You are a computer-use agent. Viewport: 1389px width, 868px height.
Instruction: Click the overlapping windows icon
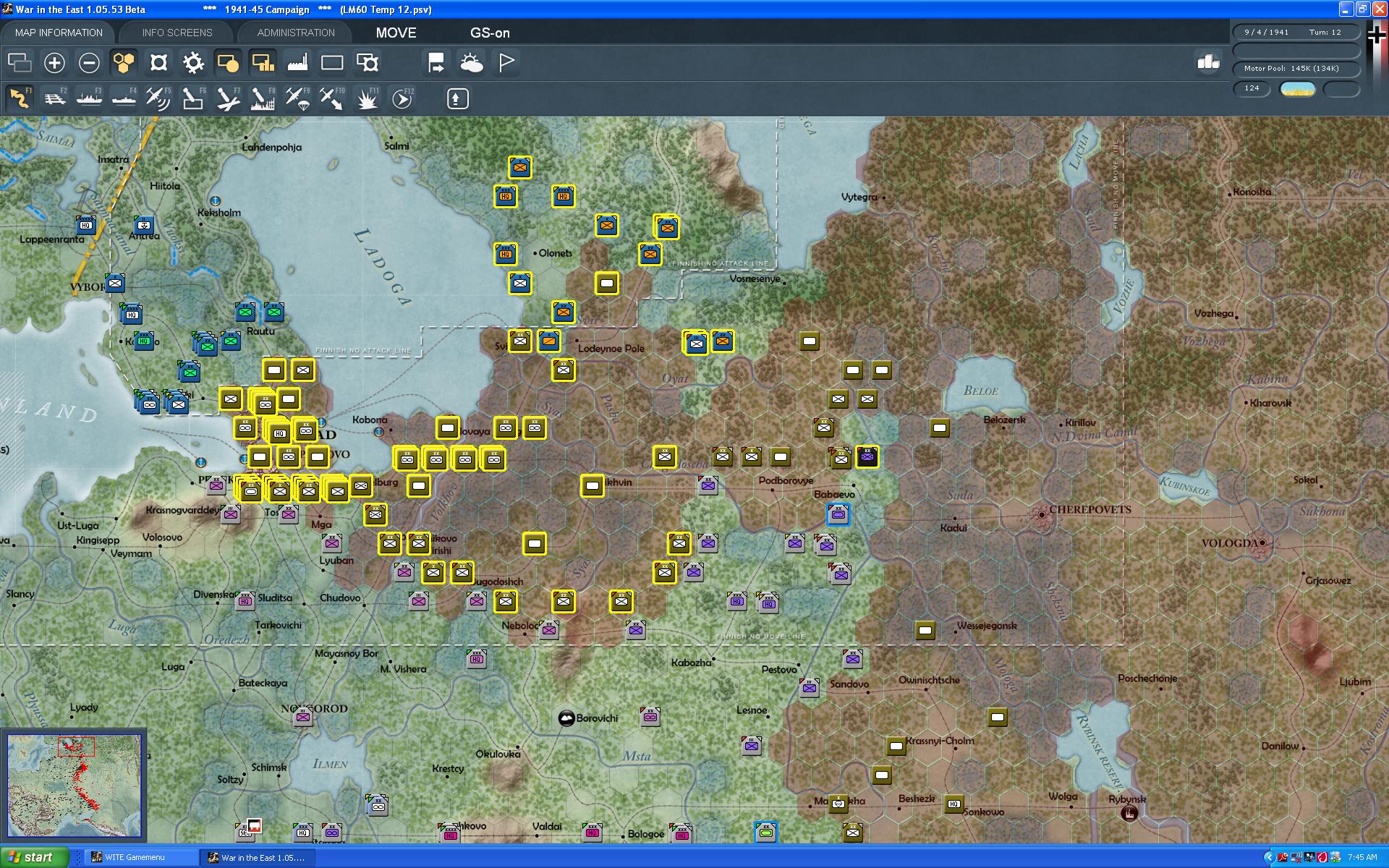(20, 63)
